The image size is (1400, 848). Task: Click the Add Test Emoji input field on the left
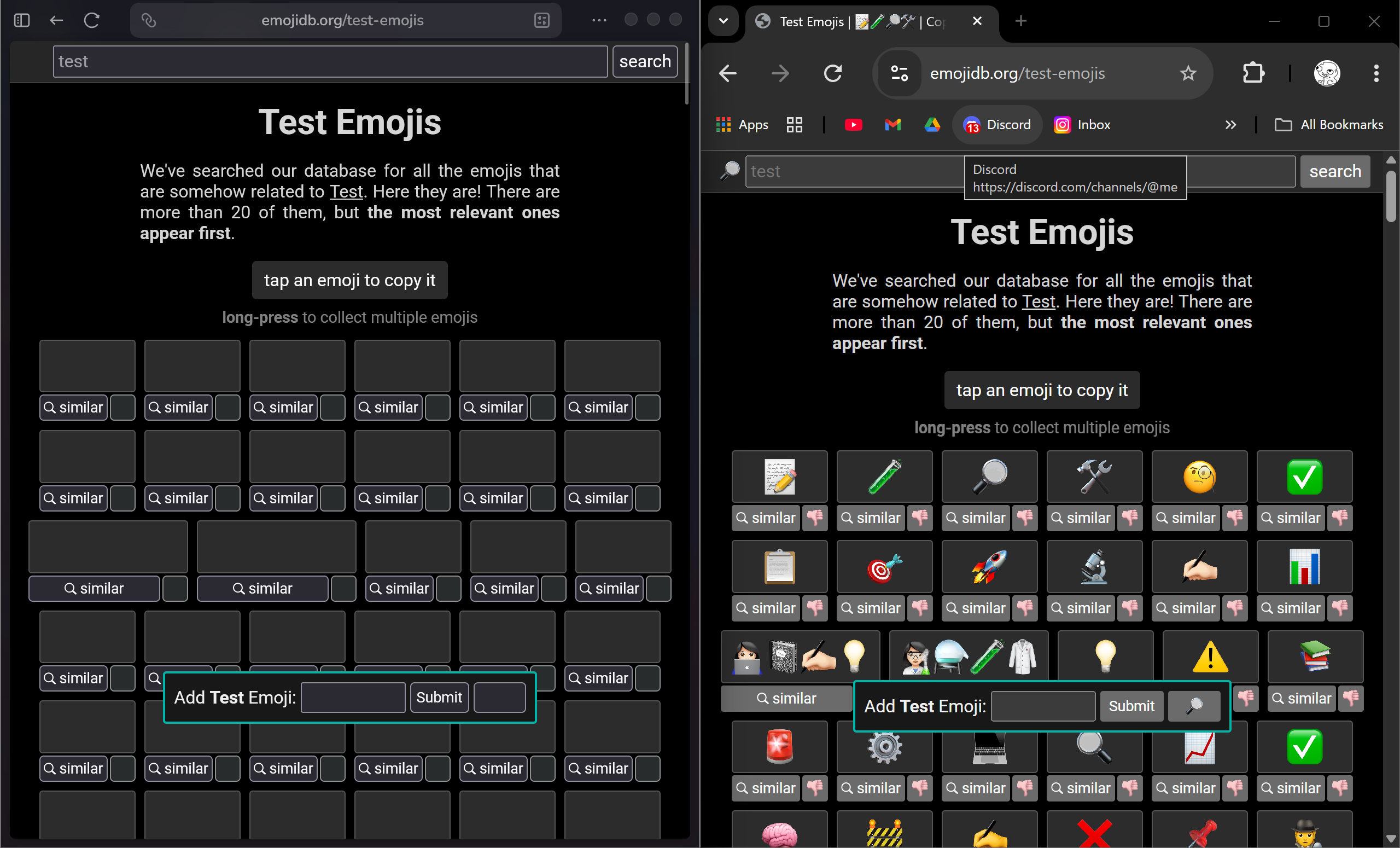[x=353, y=698]
